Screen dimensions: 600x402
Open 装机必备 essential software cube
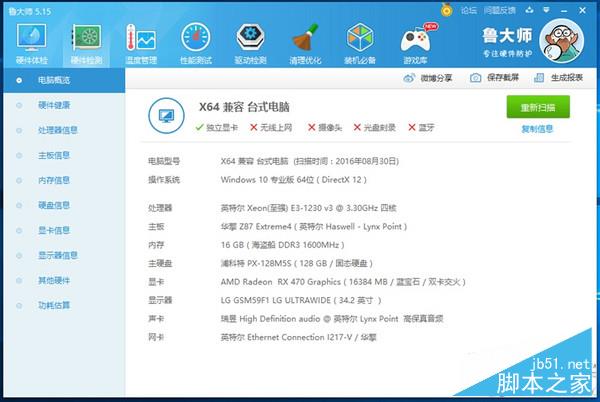(x=360, y=44)
